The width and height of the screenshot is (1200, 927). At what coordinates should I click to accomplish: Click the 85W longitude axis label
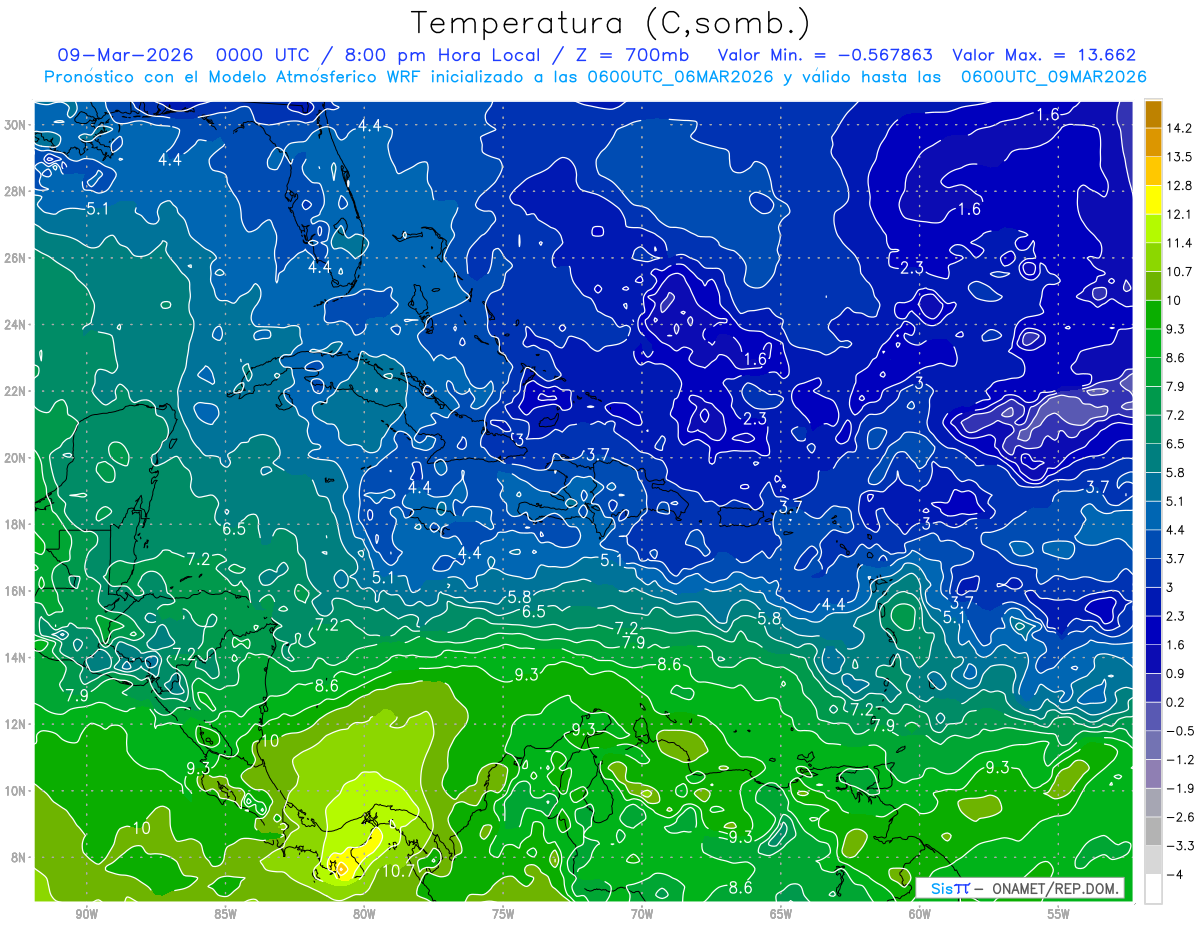click(x=225, y=914)
